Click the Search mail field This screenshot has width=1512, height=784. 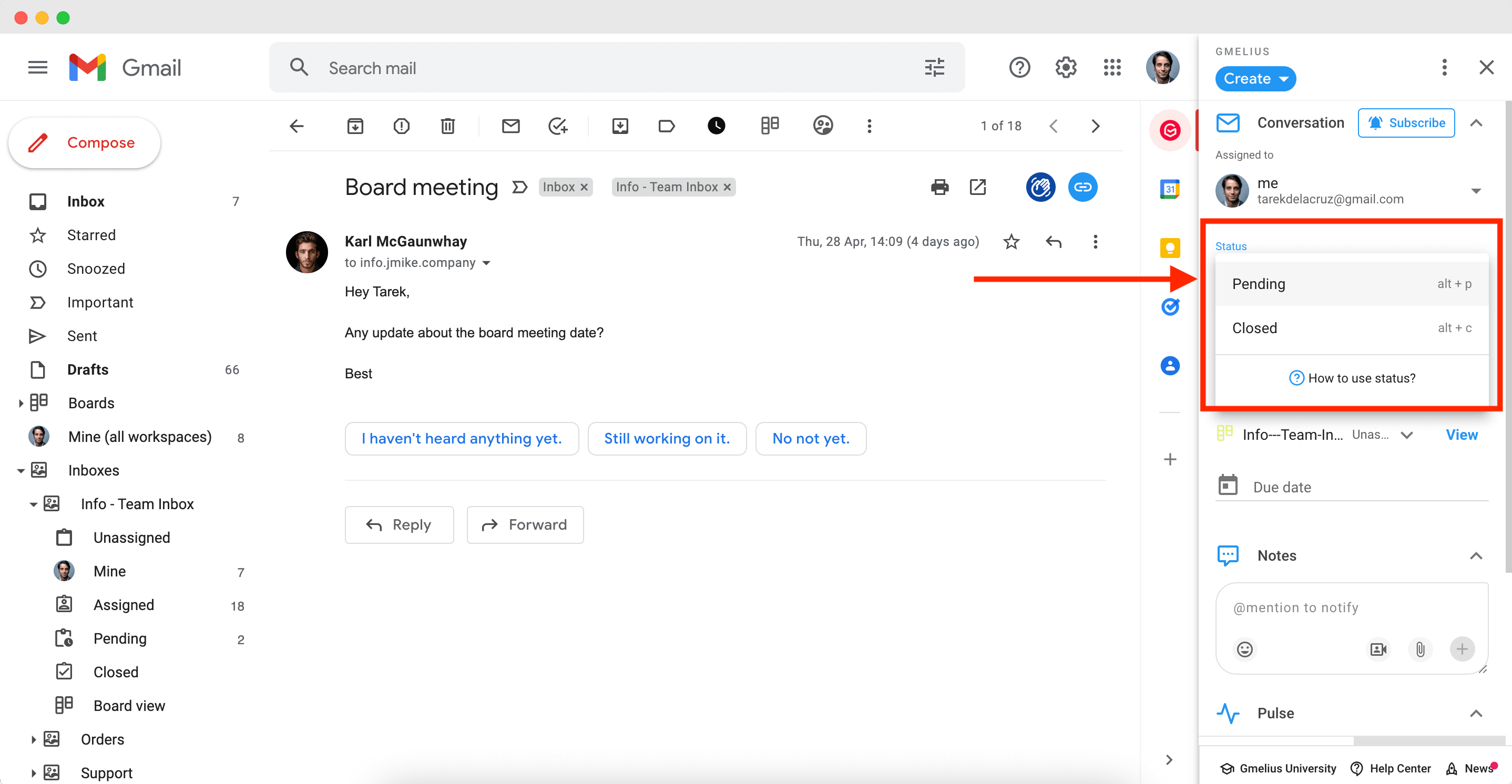(616, 67)
